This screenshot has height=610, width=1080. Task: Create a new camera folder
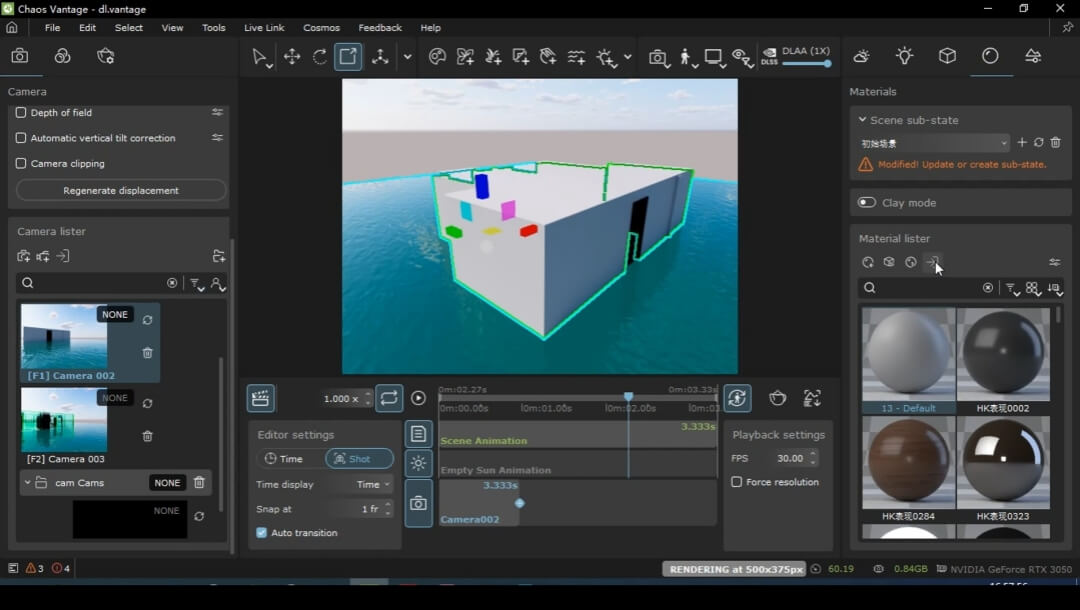click(219, 256)
